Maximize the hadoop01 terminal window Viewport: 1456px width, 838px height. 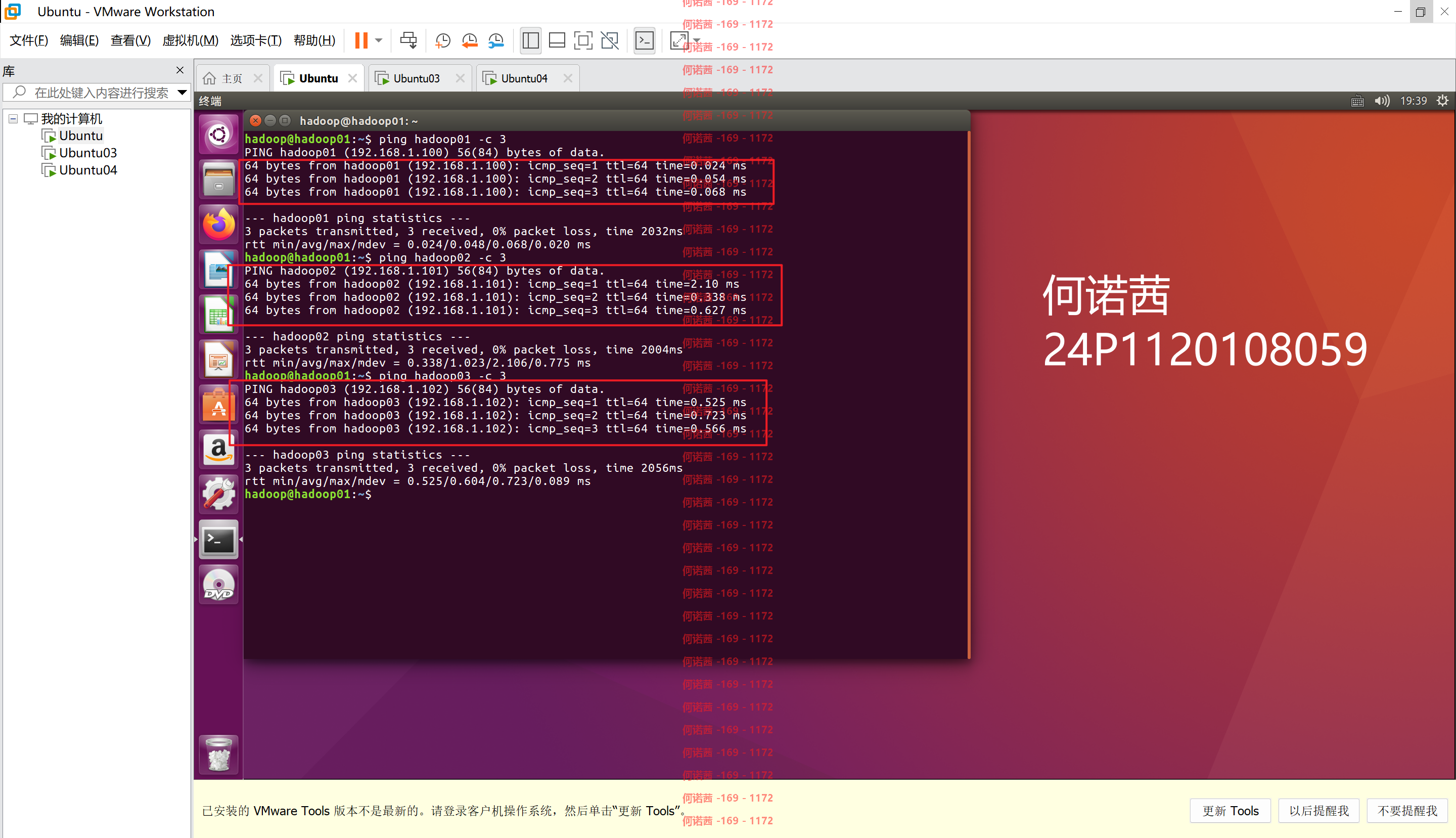coord(285,120)
